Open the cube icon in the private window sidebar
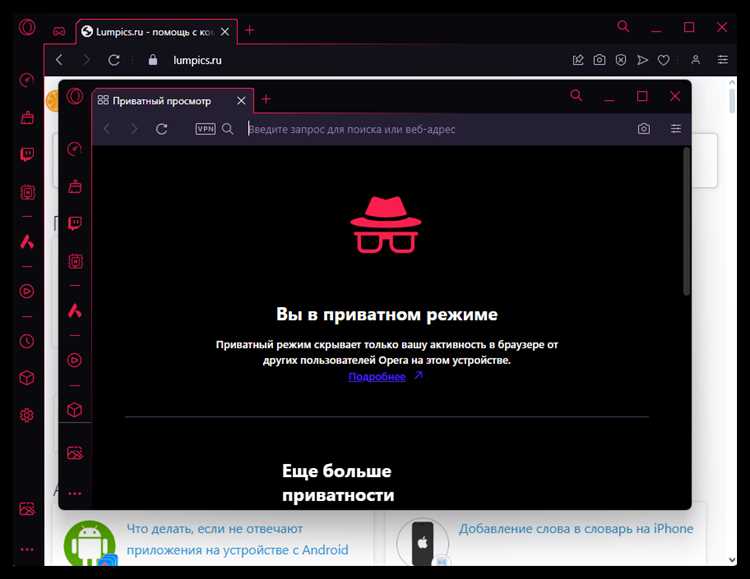This screenshot has height=579, width=750. point(74,410)
